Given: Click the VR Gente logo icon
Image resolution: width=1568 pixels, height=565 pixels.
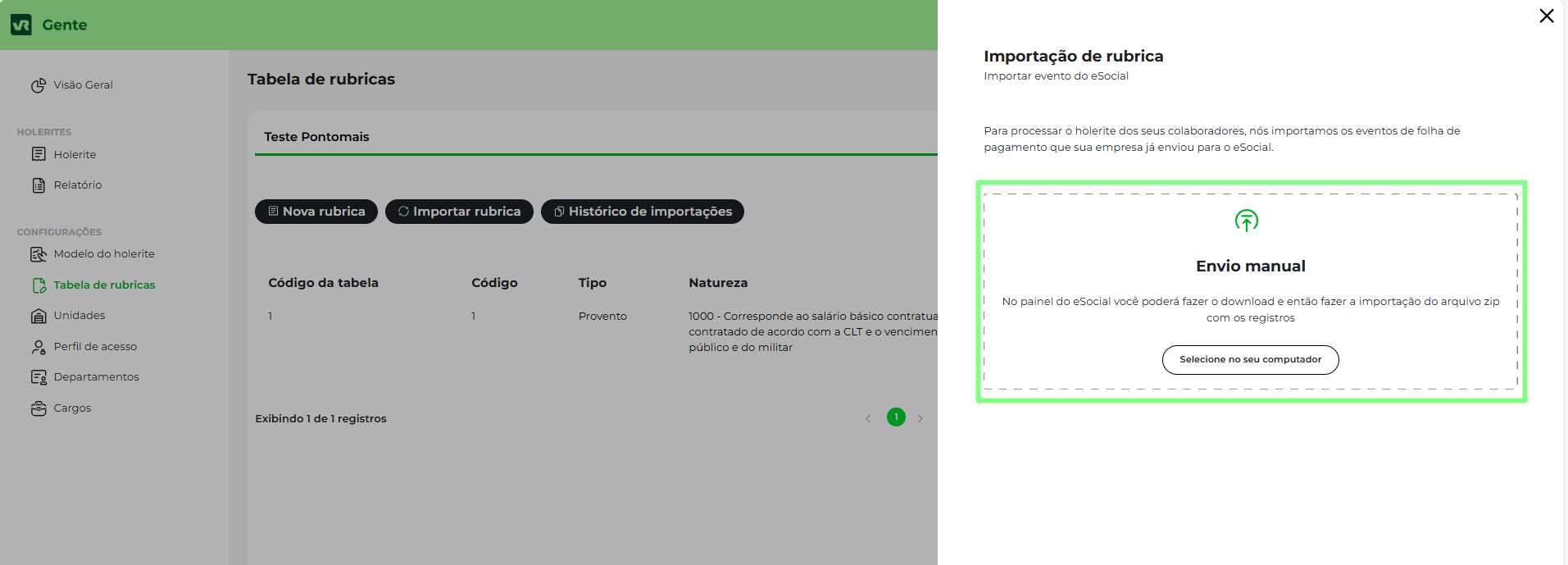Looking at the screenshot, I should tap(21, 25).
